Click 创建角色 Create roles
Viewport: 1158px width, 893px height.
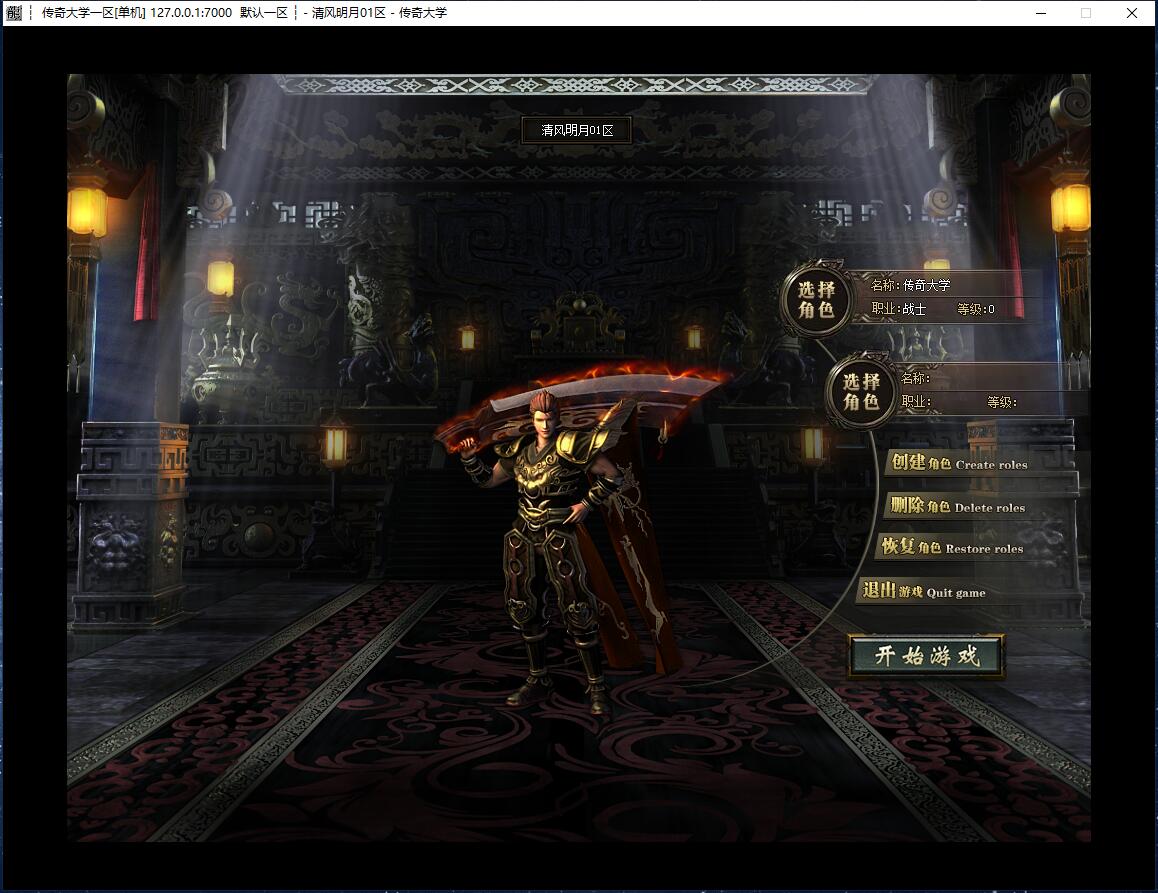959,463
